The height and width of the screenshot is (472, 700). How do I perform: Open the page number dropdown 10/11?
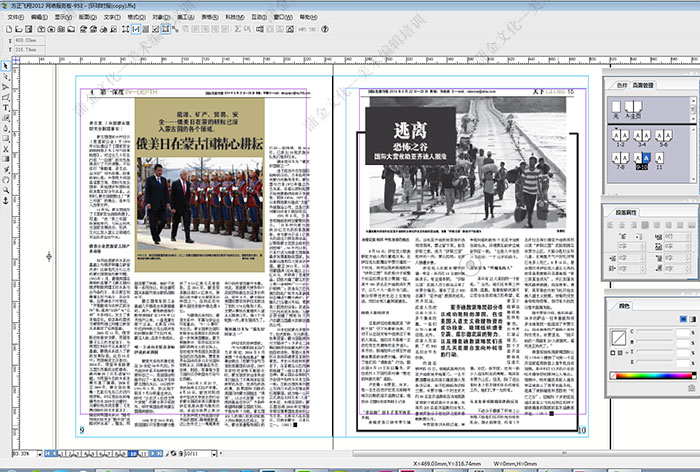214,454
